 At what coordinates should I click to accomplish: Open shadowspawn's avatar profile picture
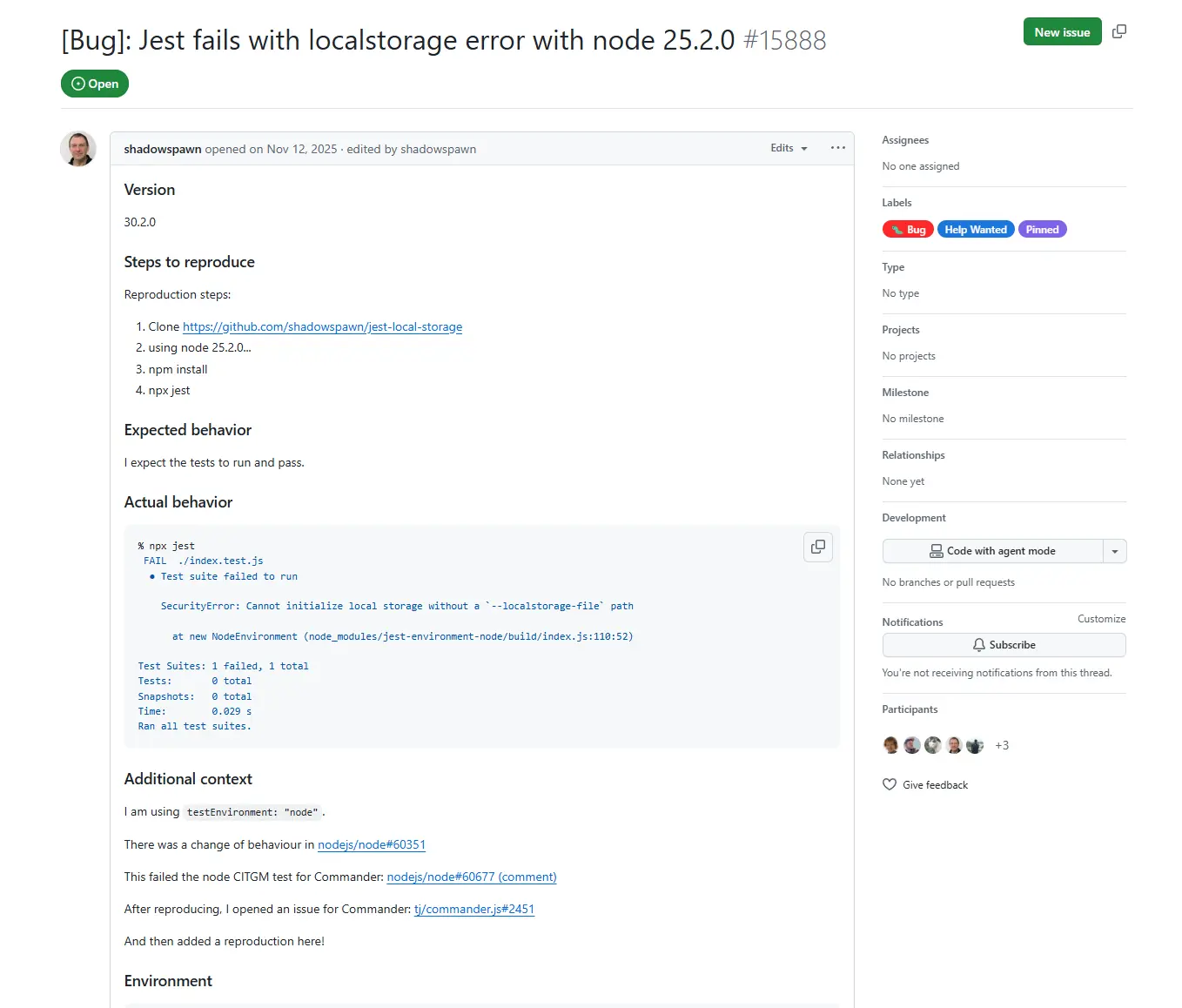77,148
